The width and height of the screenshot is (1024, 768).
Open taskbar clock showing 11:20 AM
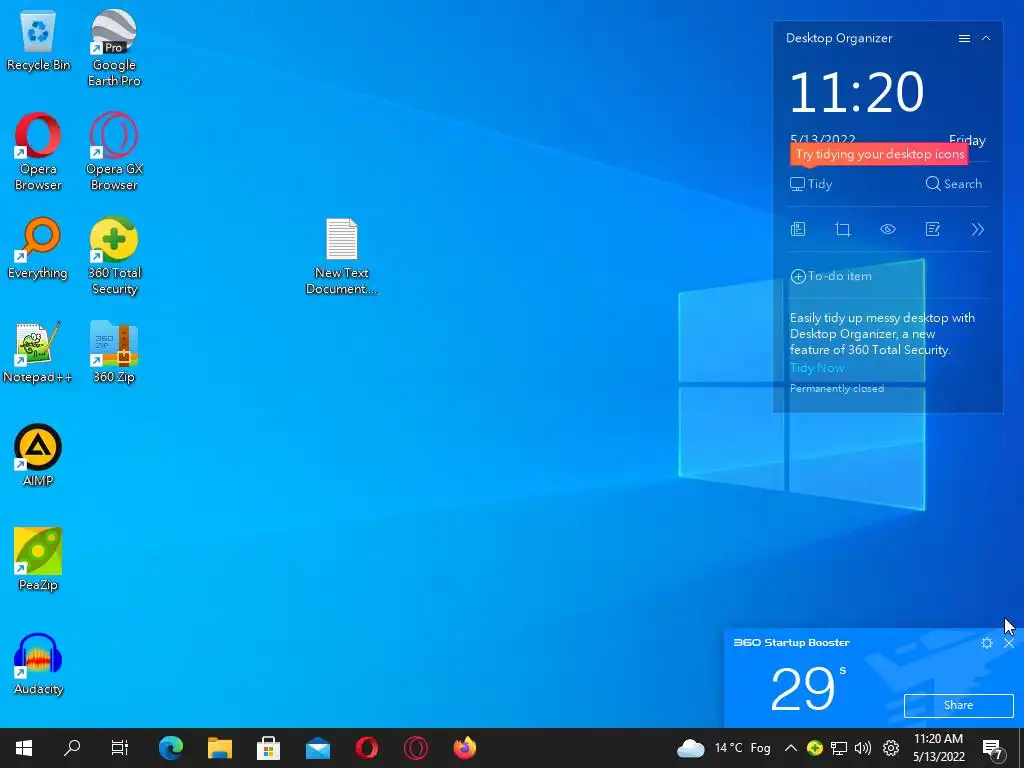pyautogui.click(x=938, y=748)
